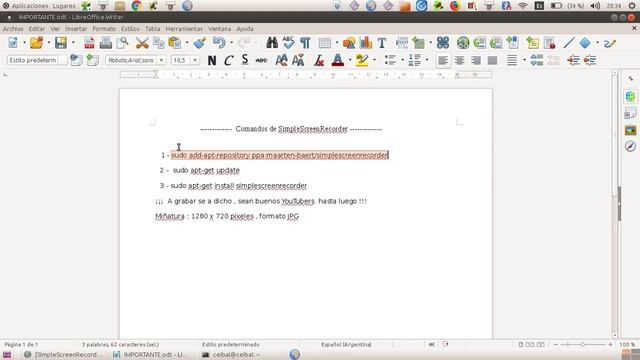Insert a basic diamond shape
640x360 pixels.
click(585, 42)
